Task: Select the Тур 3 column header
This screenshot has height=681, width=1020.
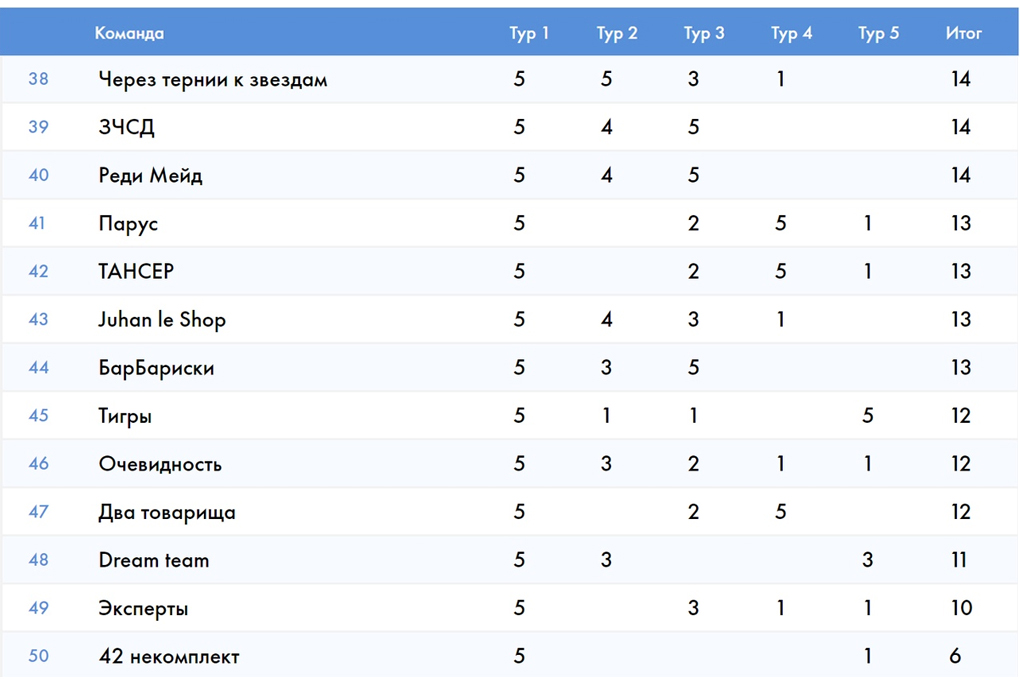Action: [704, 33]
